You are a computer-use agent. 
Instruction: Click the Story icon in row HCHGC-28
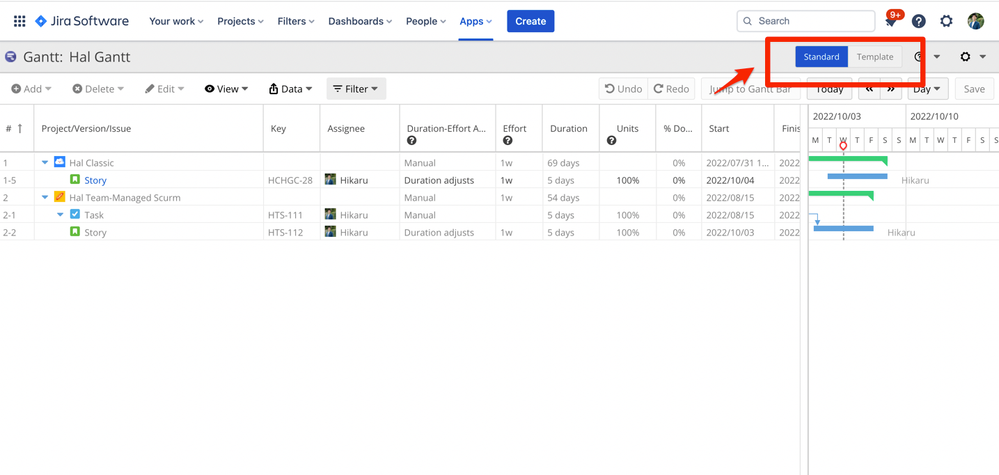click(x=75, y=180)
